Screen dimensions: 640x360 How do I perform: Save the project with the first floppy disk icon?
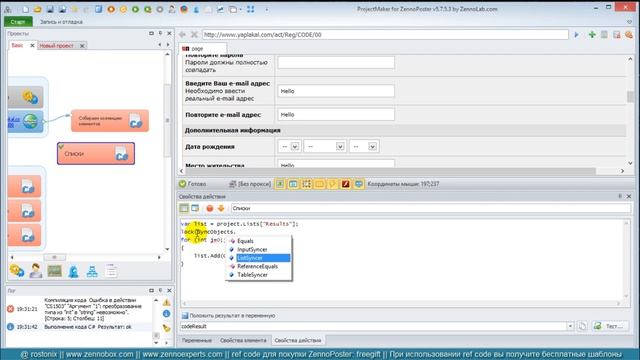[50, 9]
